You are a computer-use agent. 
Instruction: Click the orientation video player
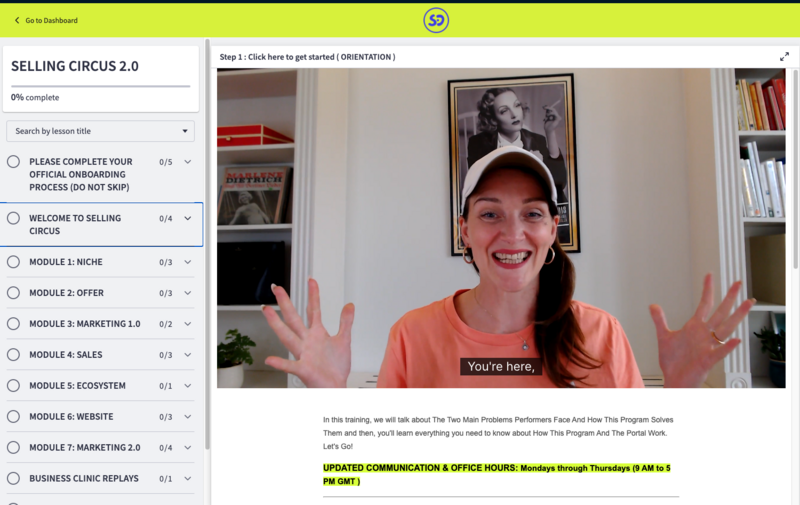[x=501, y=228]
